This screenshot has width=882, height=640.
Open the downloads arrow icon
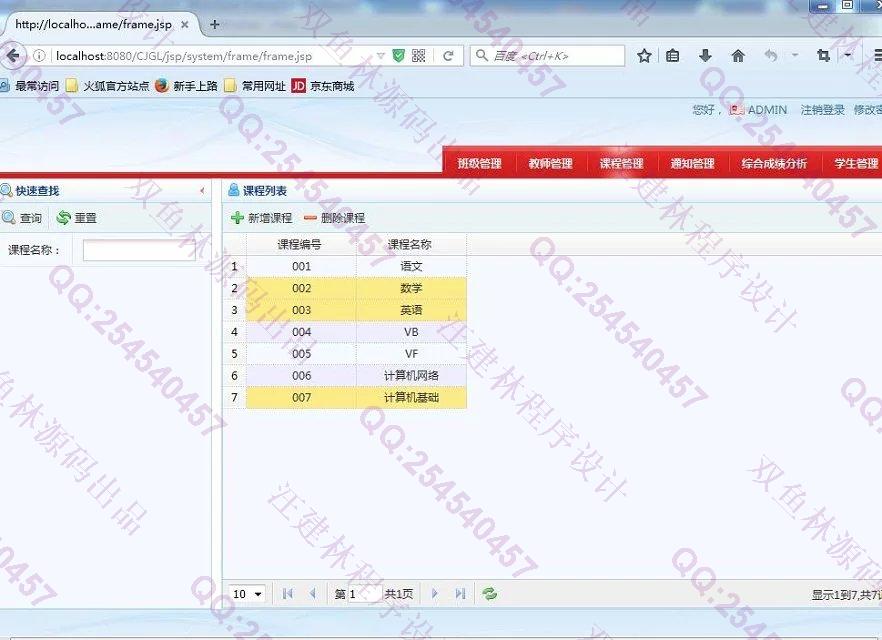coord(705,55)
